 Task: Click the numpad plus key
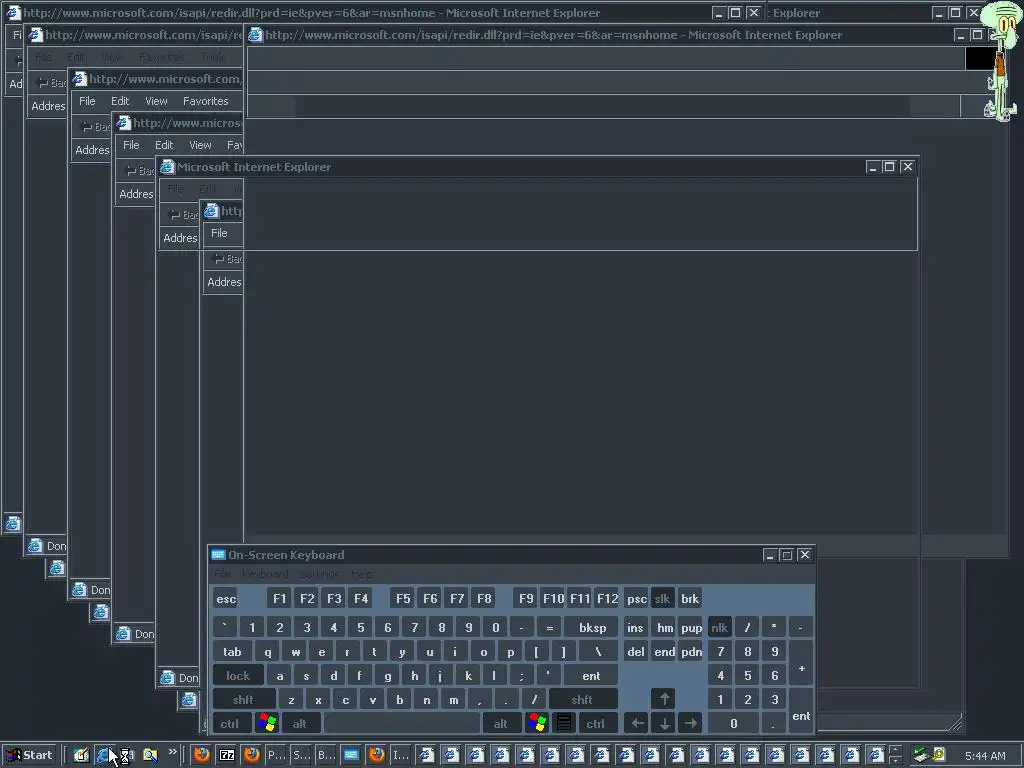(801, 663)
